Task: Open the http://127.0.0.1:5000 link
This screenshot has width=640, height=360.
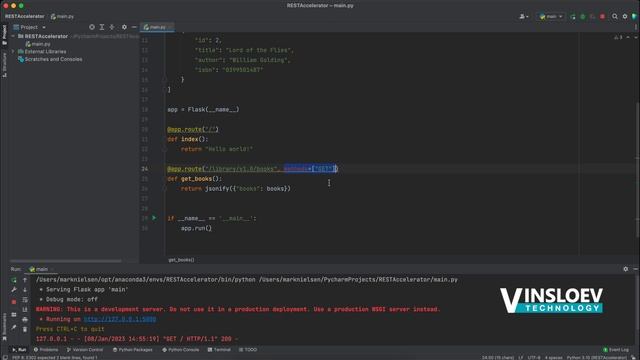Action: [120, 319]
